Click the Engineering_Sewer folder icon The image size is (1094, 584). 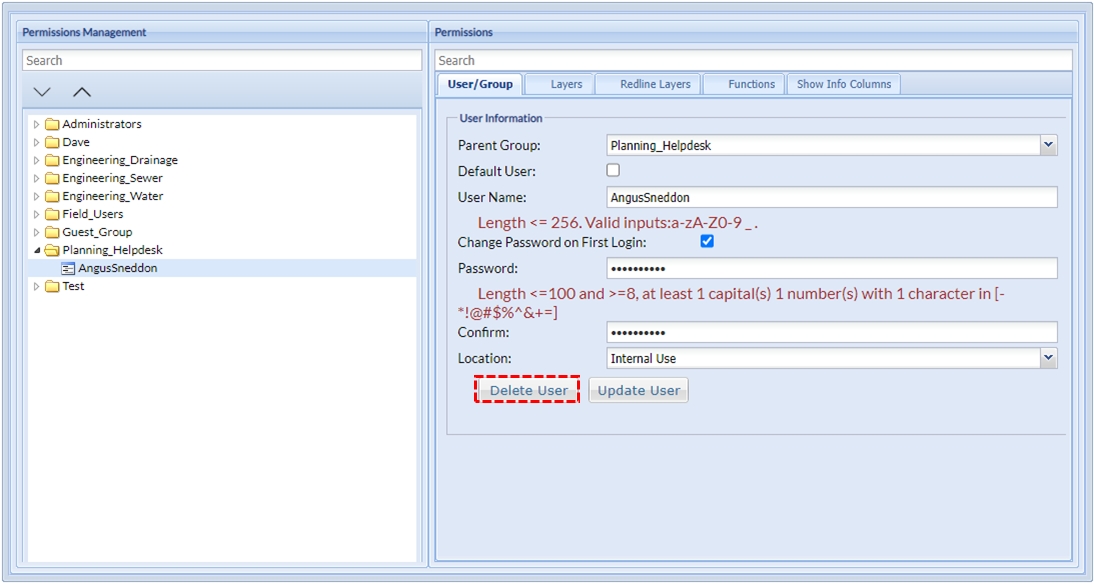point(52,178)
